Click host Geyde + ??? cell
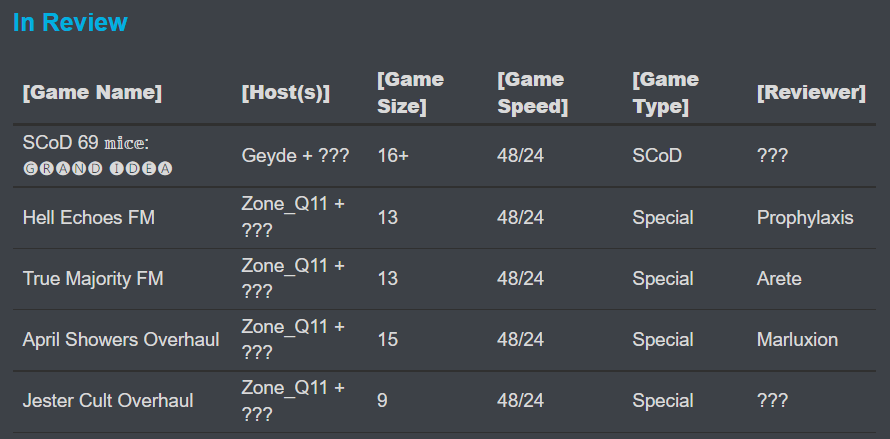Image resolution: width=890 pixels, height=439 pixels. click(295, 156)
